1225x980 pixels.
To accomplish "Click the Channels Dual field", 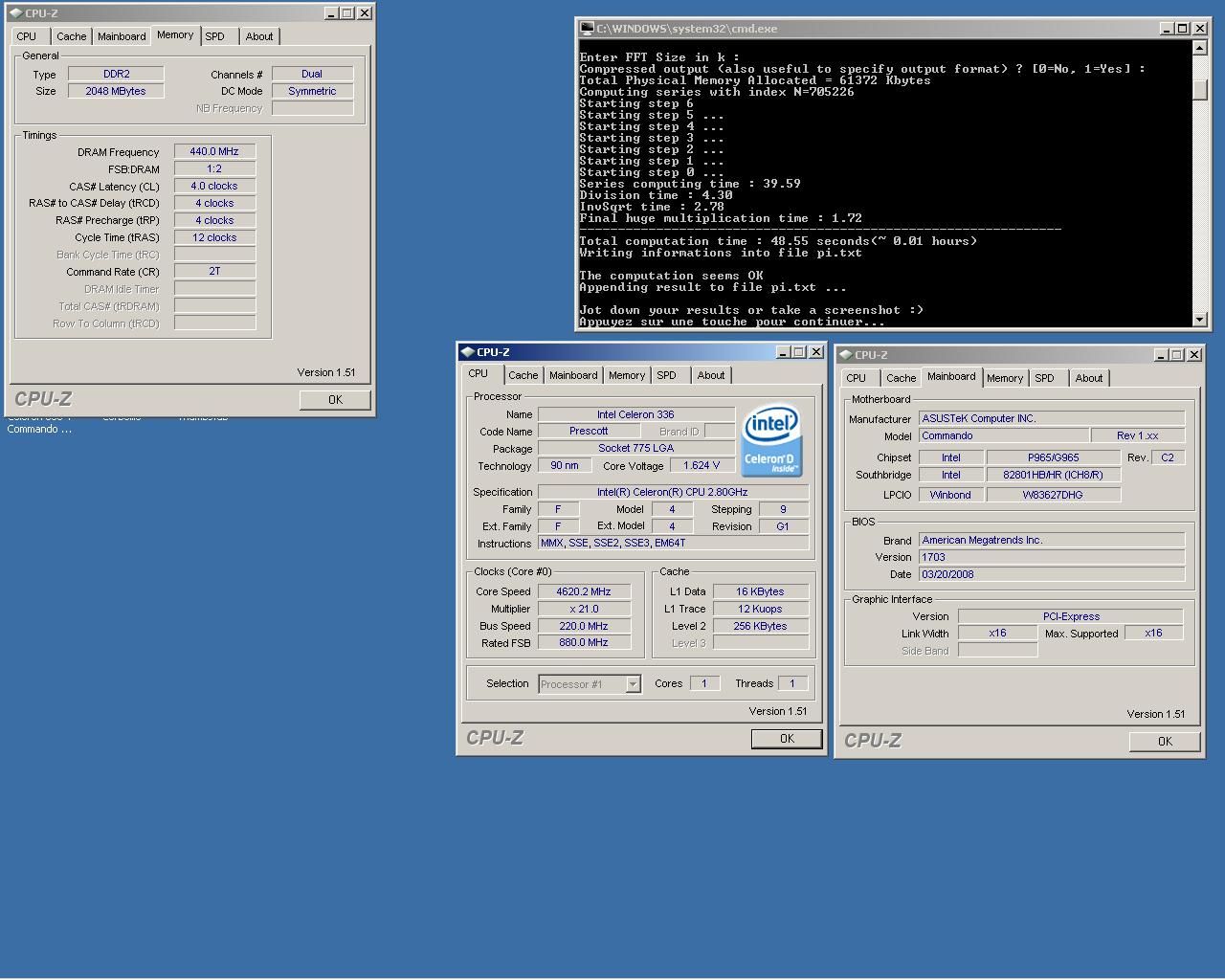I will point(312,74).
